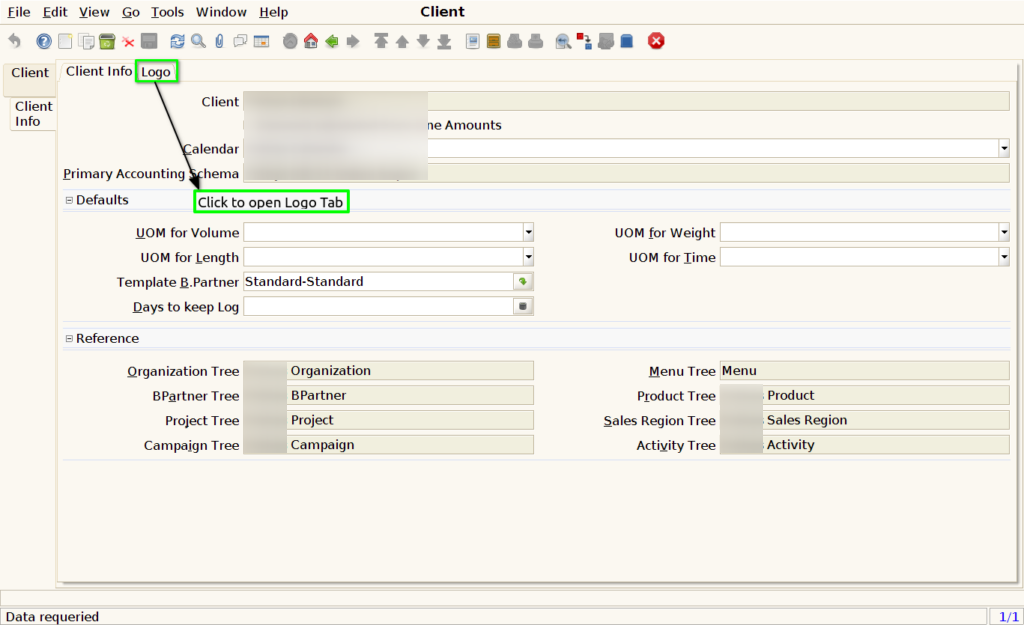Click the Requery refresh arrows icon

[x=177, y=41]
